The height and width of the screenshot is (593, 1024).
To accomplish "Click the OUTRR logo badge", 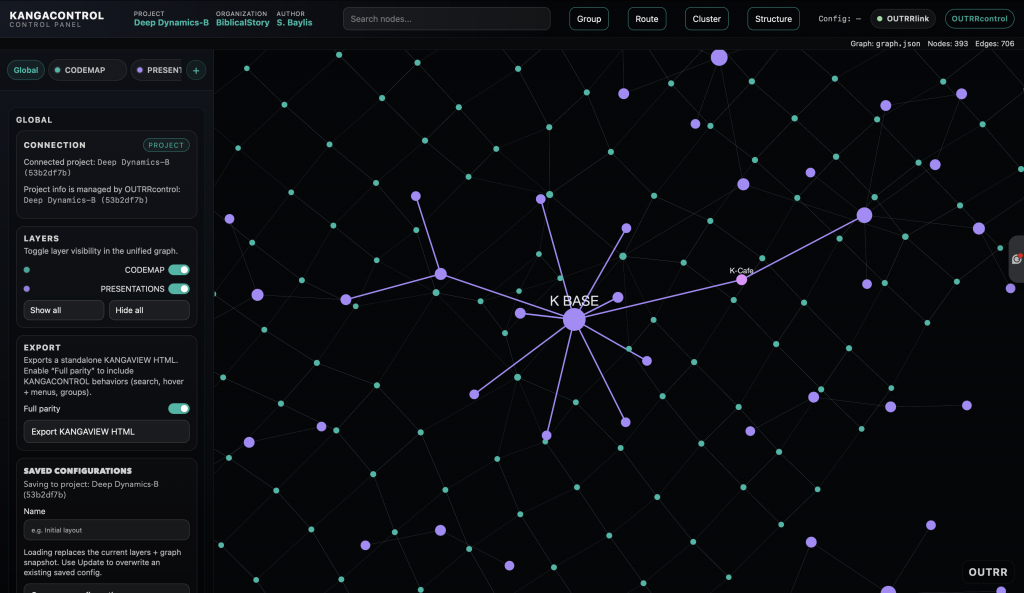I will (988, 572).
